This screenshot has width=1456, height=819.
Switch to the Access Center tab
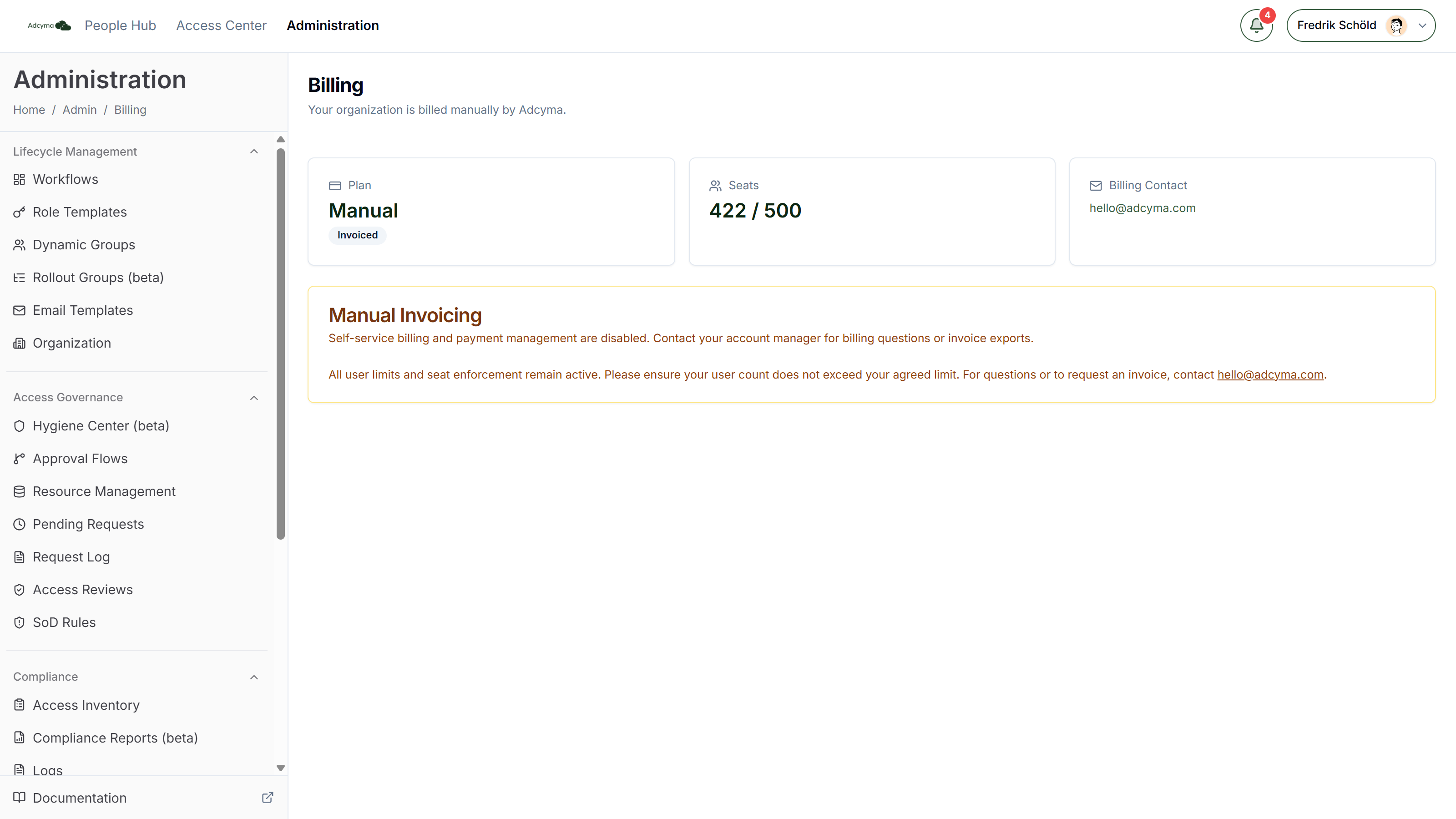pyautogui.click(x=221, y=25)
